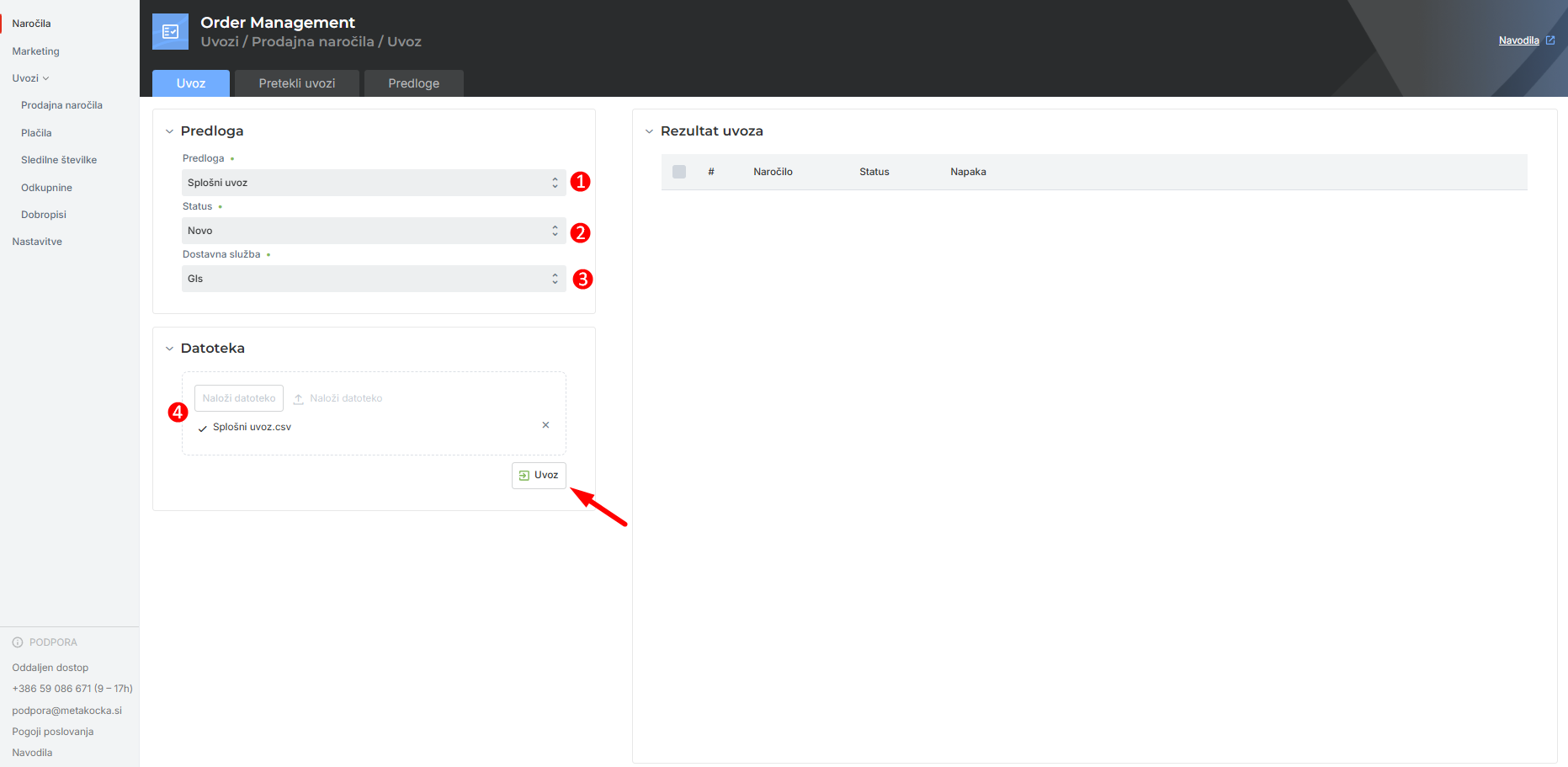This screenshot has width=1568, height=767.
Task: Select Dobropisi in sidebar
Action: [x=44, y=215]
